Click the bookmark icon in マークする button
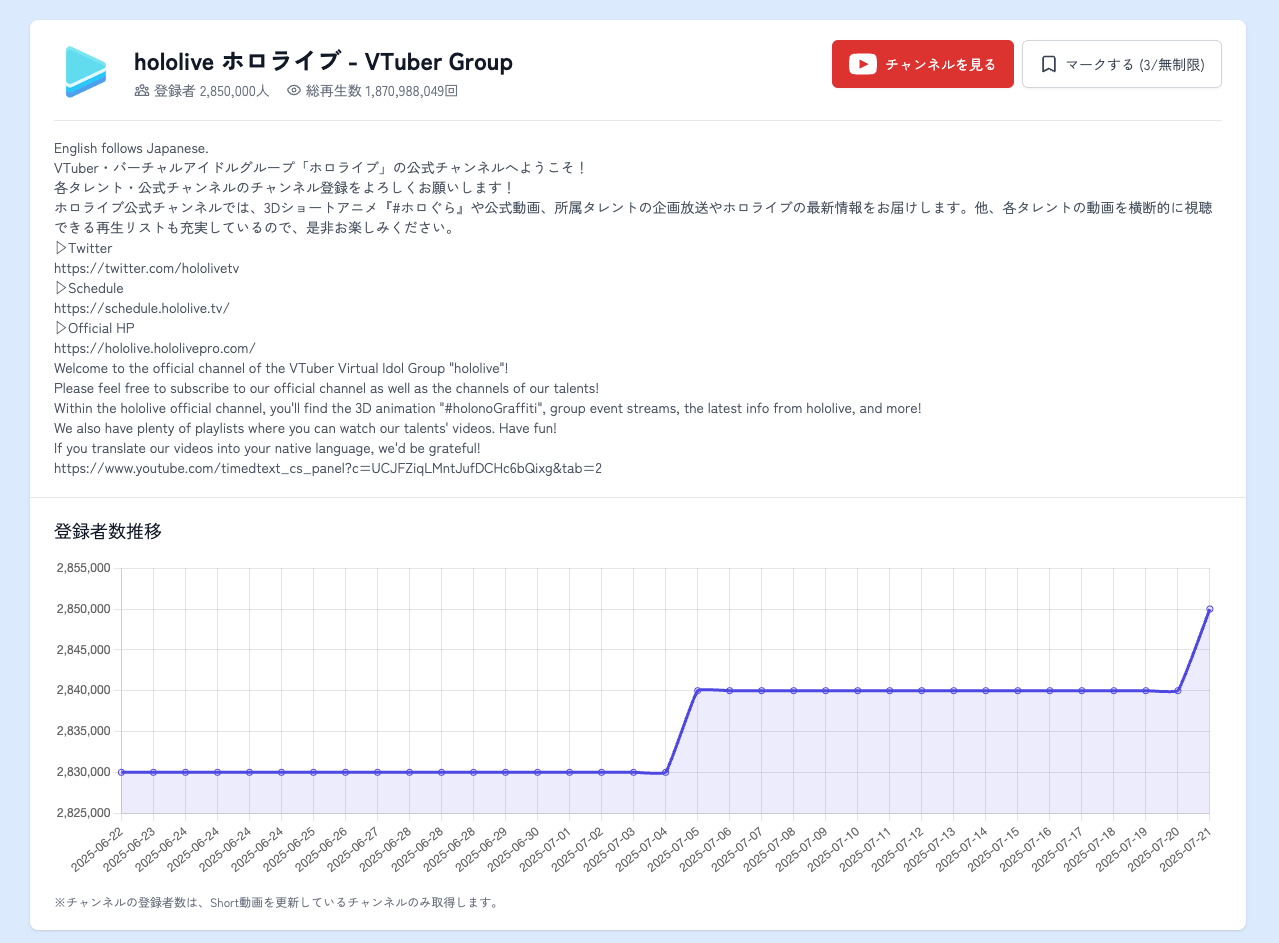Screen dimensions: 1279x943 [1049, 64]
